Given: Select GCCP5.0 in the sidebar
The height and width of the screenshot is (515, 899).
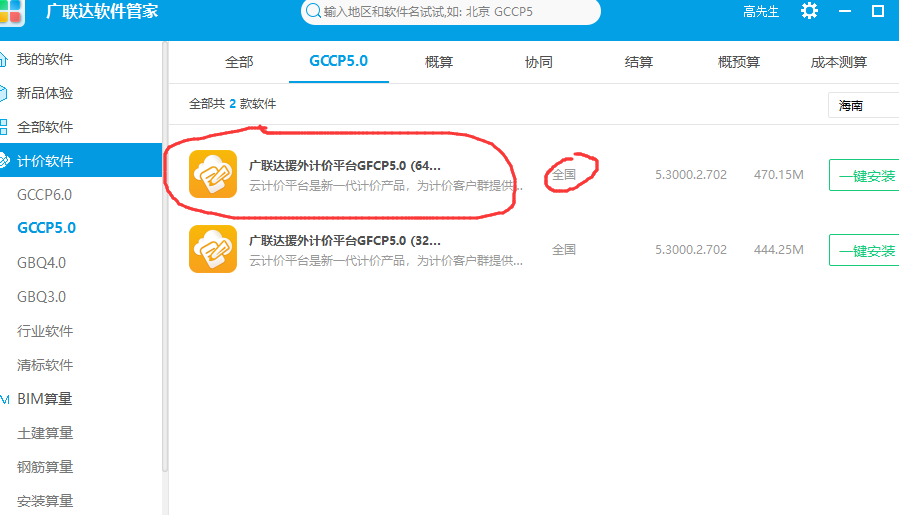Looking at the screenshot, I should point(46,228).
